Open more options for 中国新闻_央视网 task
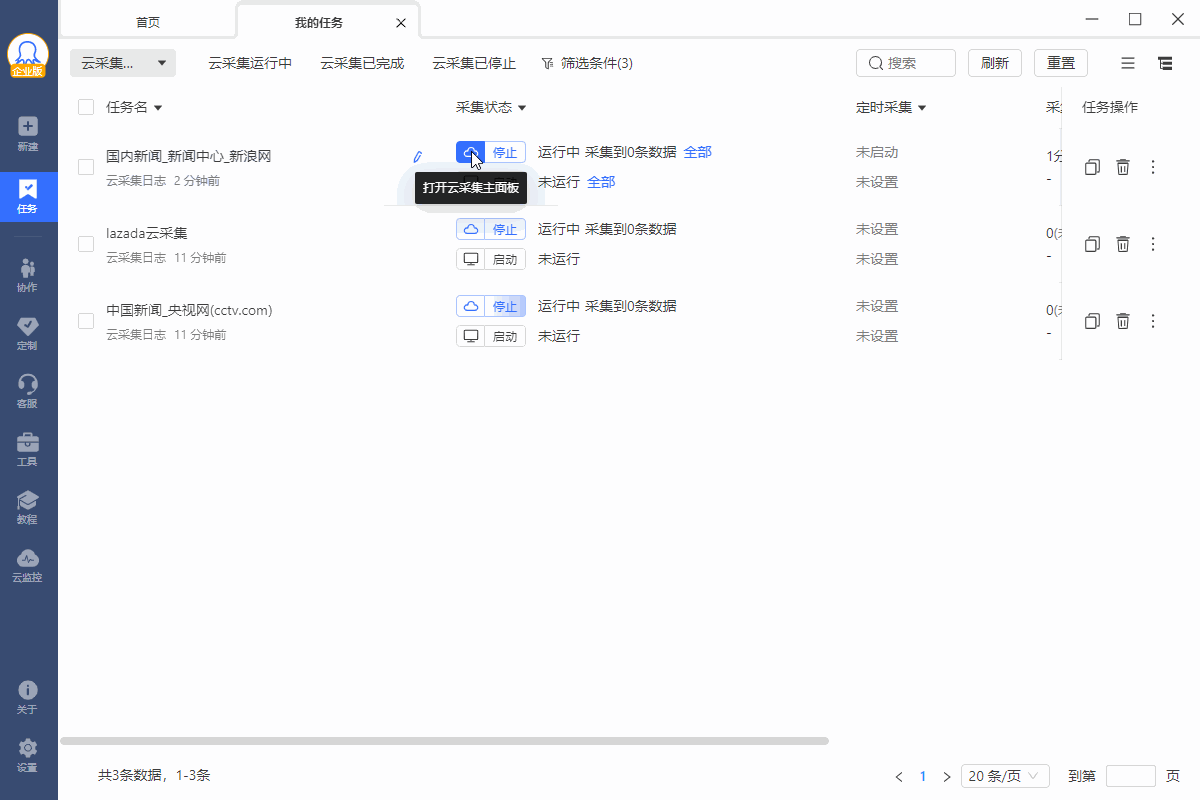 click(x=1153, y=321)
